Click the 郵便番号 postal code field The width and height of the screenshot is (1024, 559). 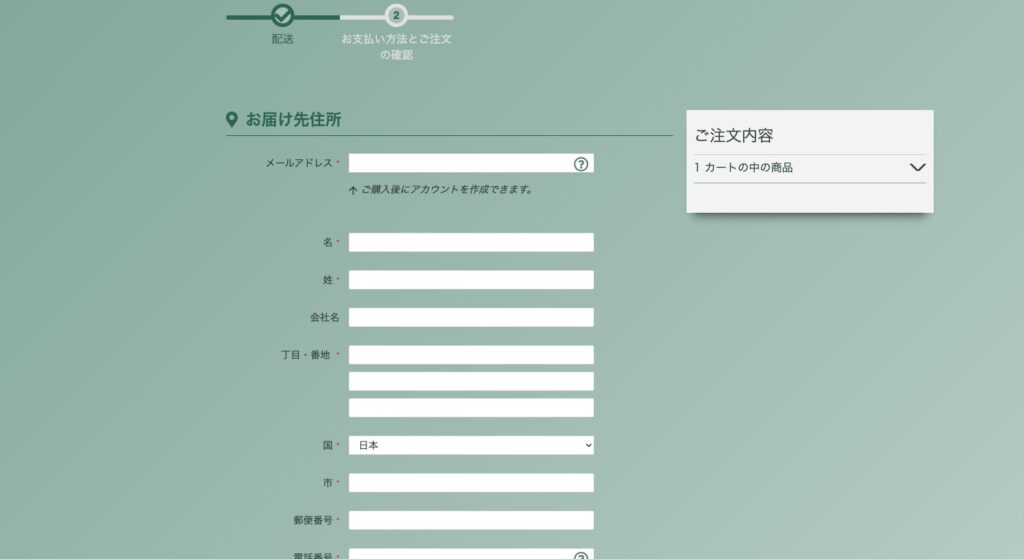[471, 520]
